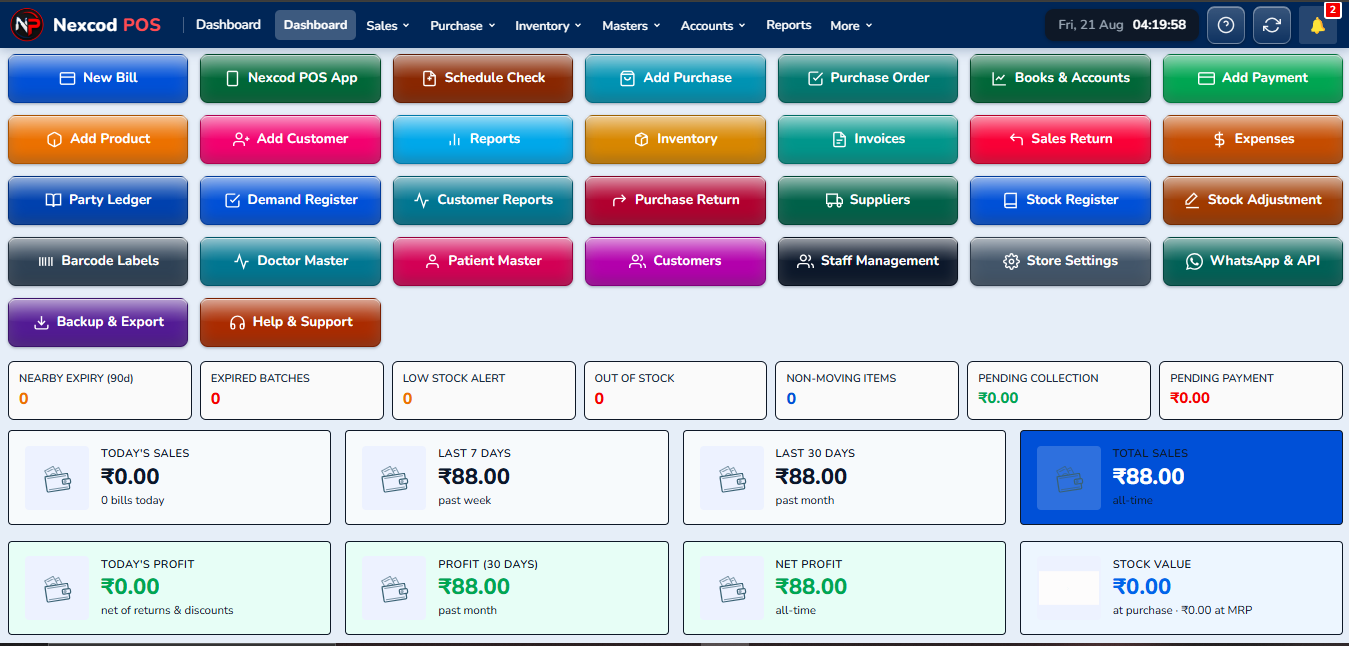Open Stock Adjustment tile
Screen dimensions: 1349x646
(1253, 200)
